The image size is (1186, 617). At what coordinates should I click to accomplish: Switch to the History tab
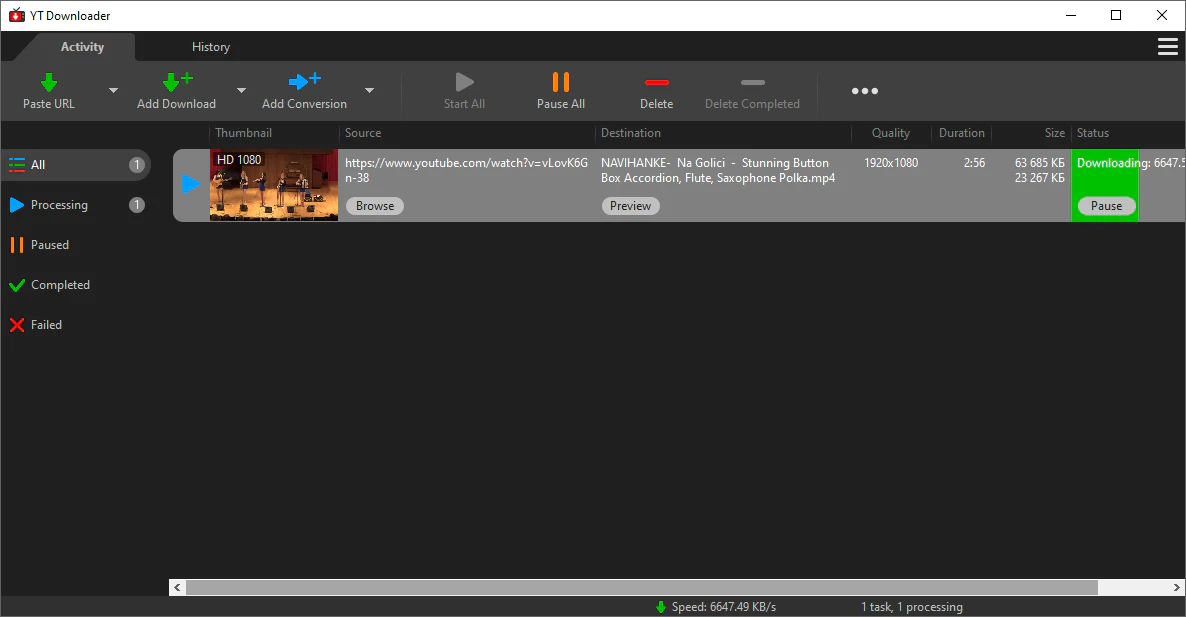coord(210,47)
